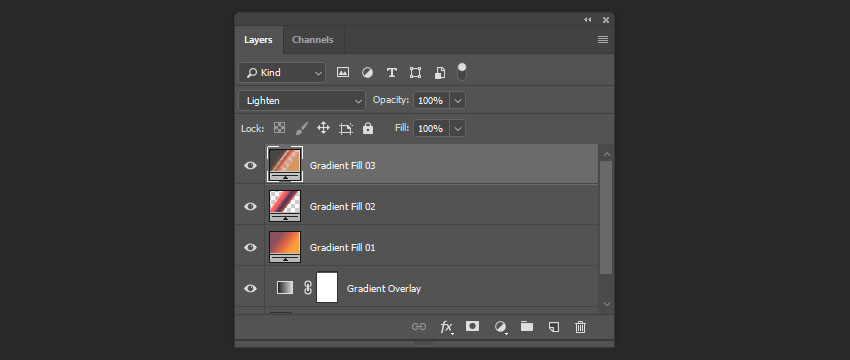Click the Fill 100% field

432,128
